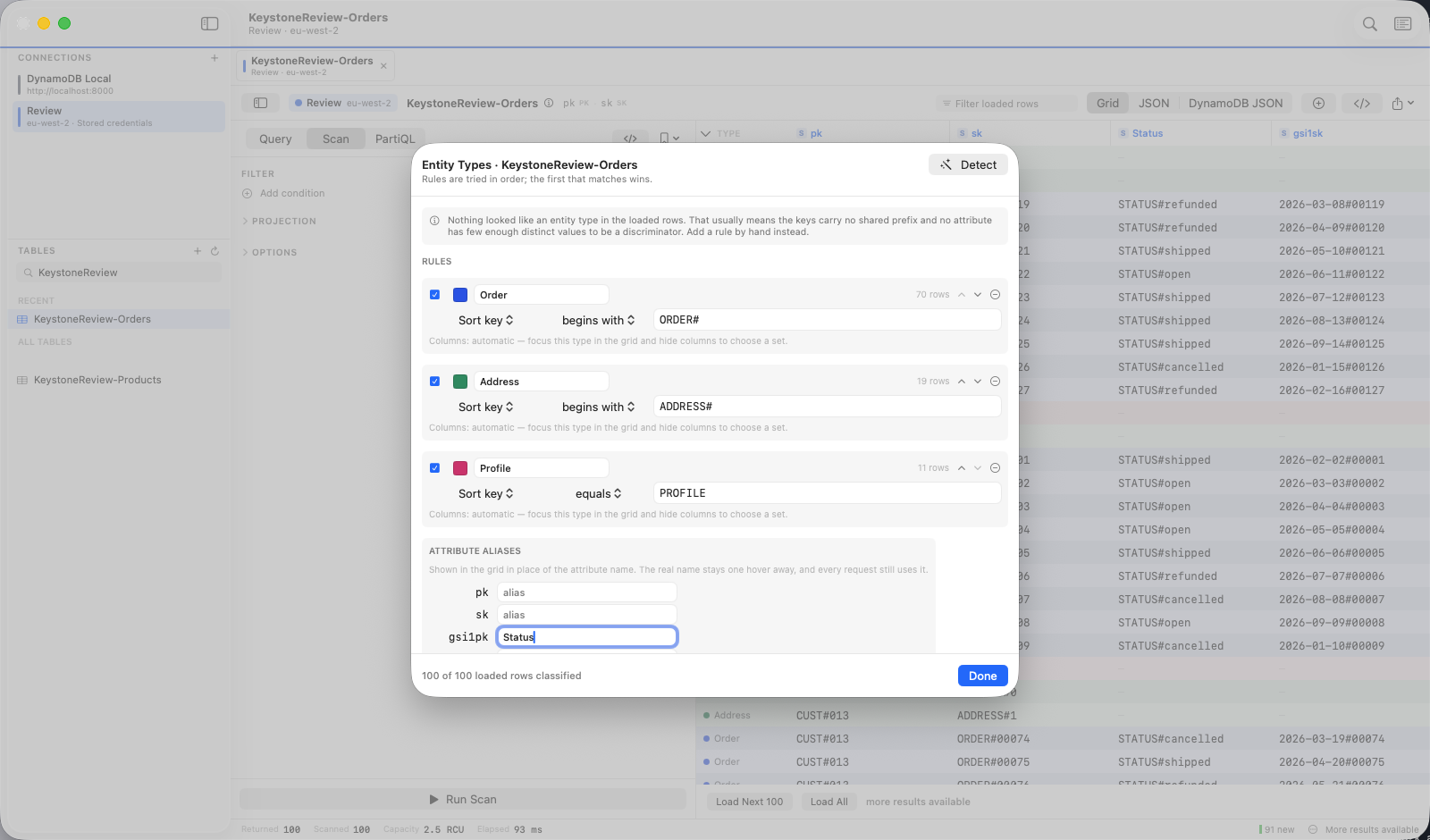
Task: Expand the Options section
Action: [x=269, y=252]
